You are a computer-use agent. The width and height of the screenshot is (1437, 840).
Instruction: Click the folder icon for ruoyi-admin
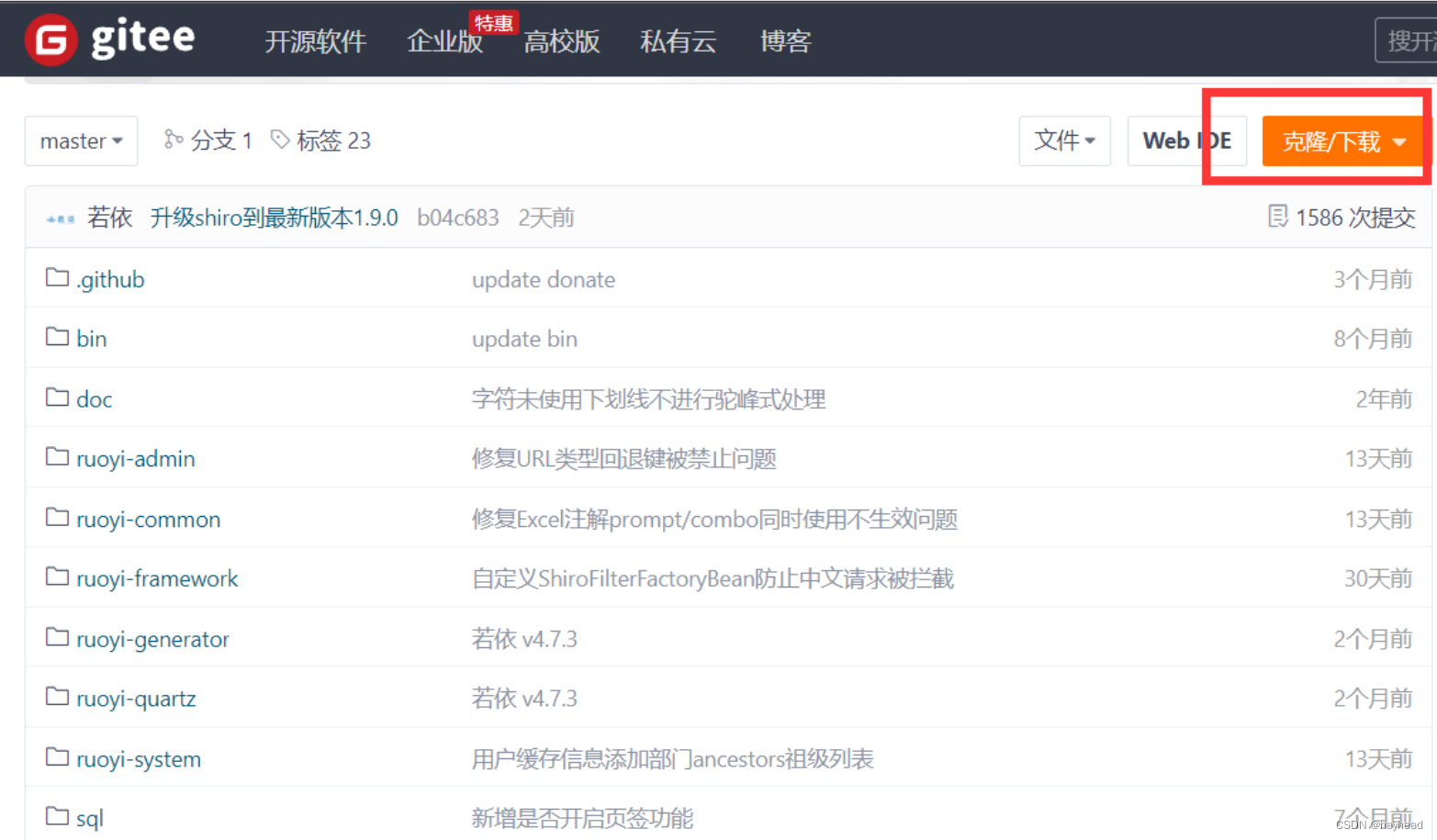tap(57, 457)
